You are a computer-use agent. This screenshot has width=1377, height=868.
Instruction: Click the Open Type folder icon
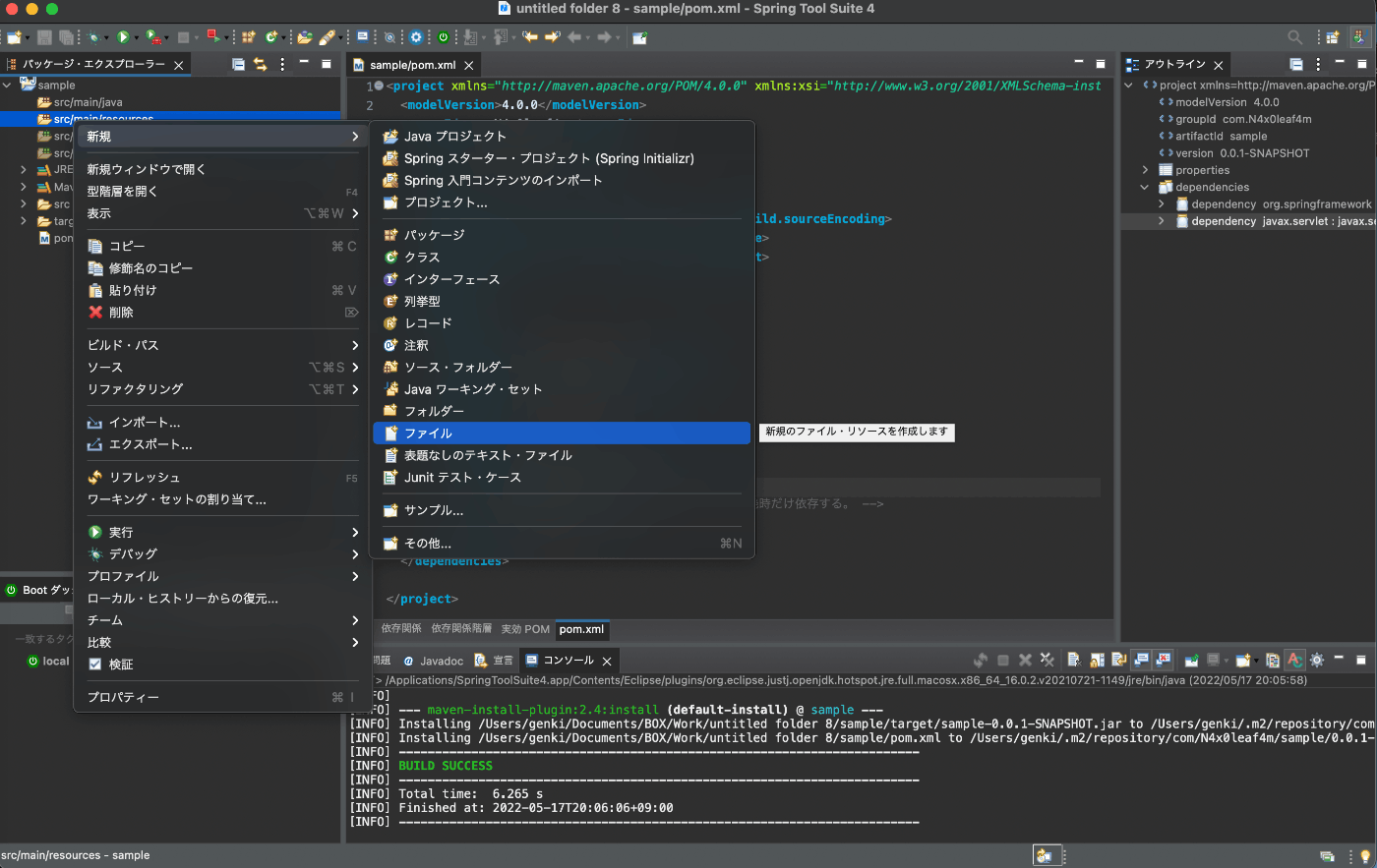click(305, 37)
